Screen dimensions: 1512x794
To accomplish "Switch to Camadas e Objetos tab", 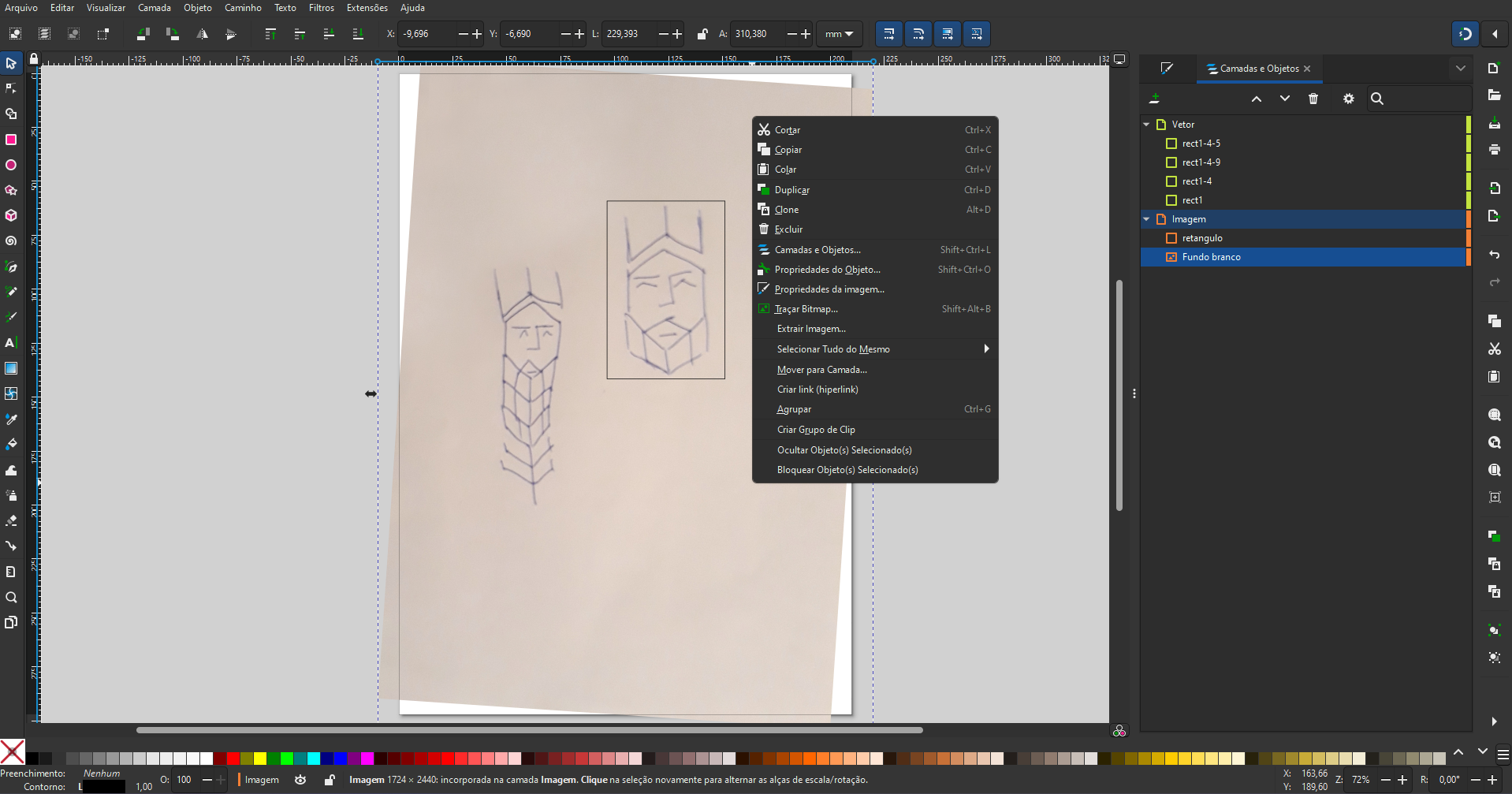I will pos(1259,69).
